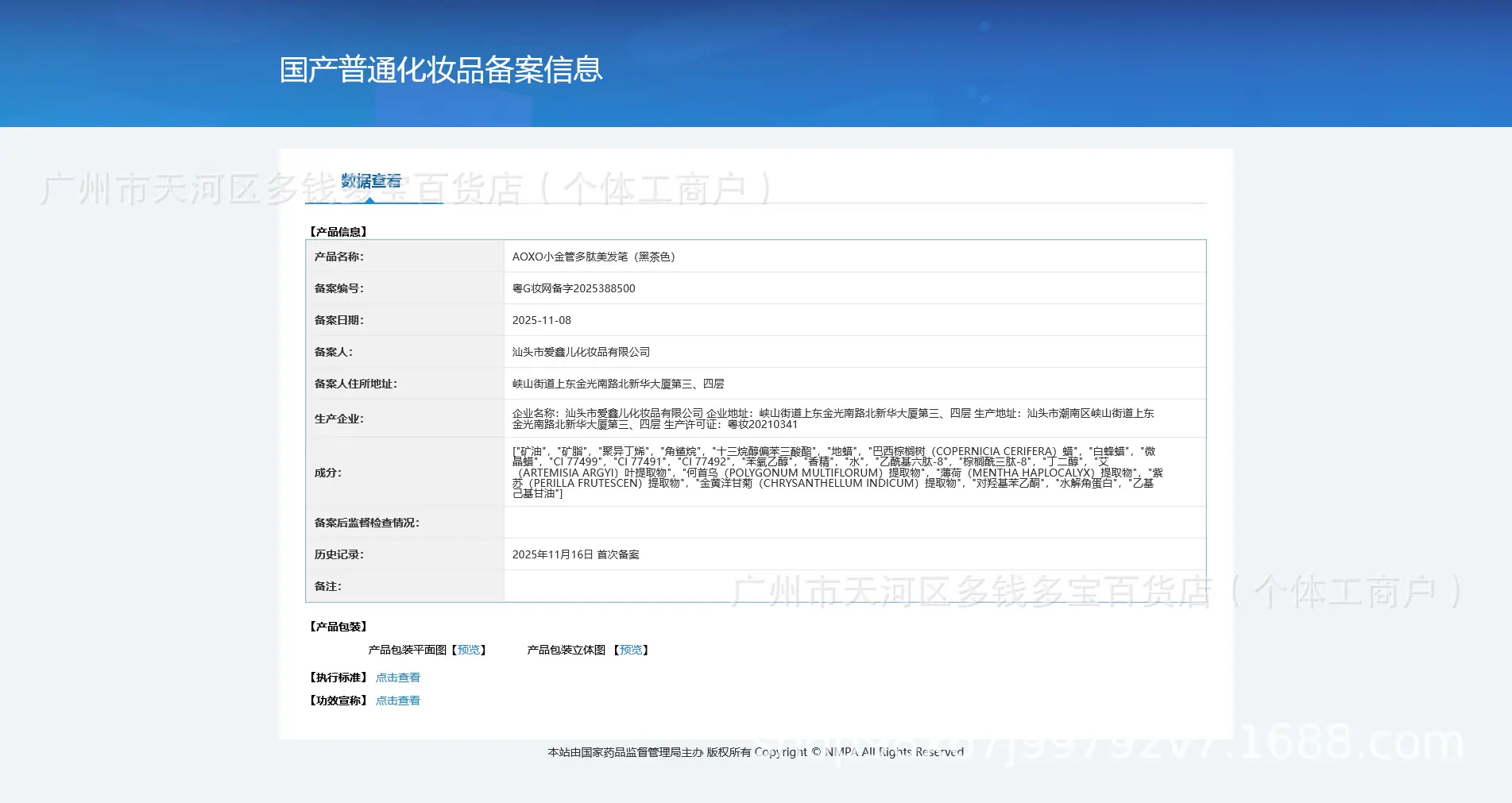Click the 生产企业 label
Viewport: 1512px width, 803px height.
pyautogui.click(x=338, y=419)
